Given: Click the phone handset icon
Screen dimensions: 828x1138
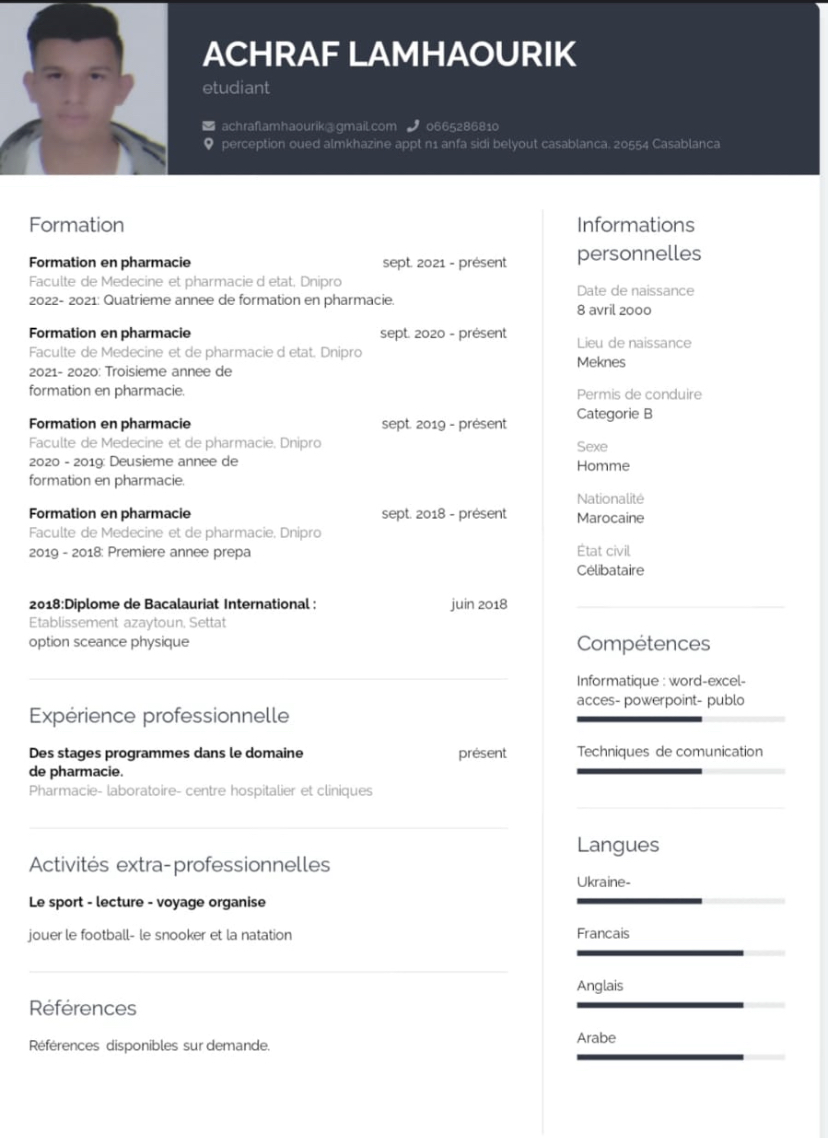Looking at the screenshot, I should (413, 126).
